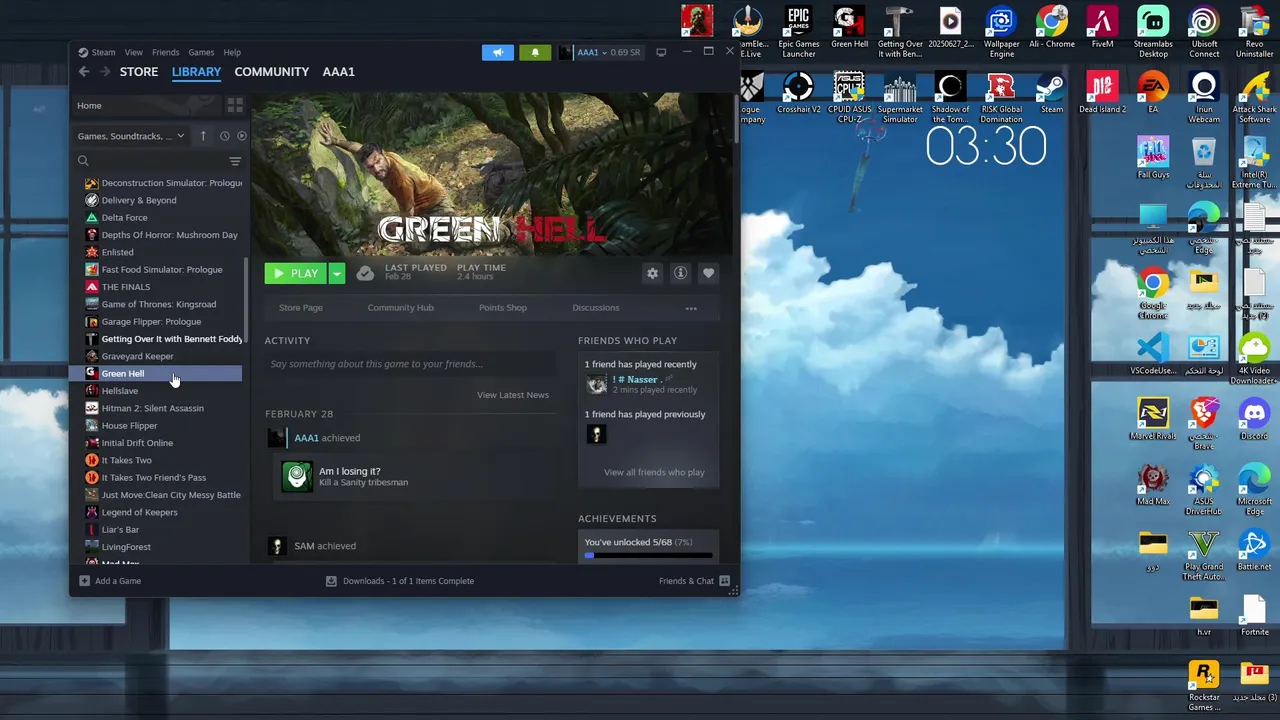Open the Friends menu
This screenshot has width=1280, height=720.
[165, 52]
